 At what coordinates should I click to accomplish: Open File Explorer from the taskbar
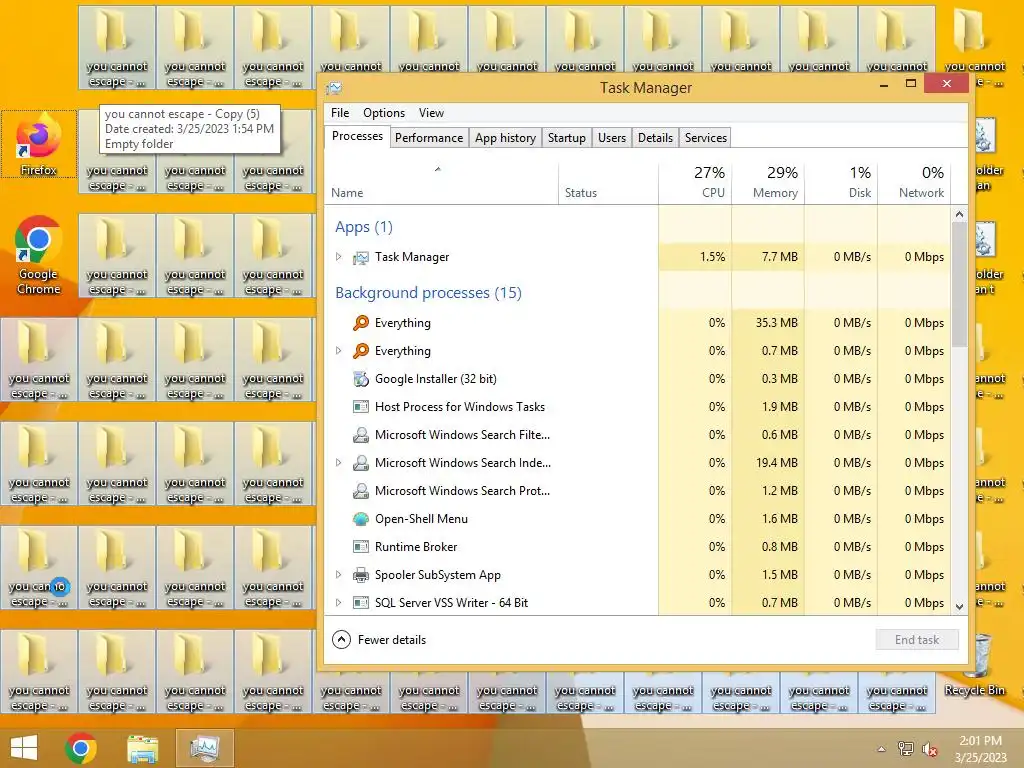point(142,748)
